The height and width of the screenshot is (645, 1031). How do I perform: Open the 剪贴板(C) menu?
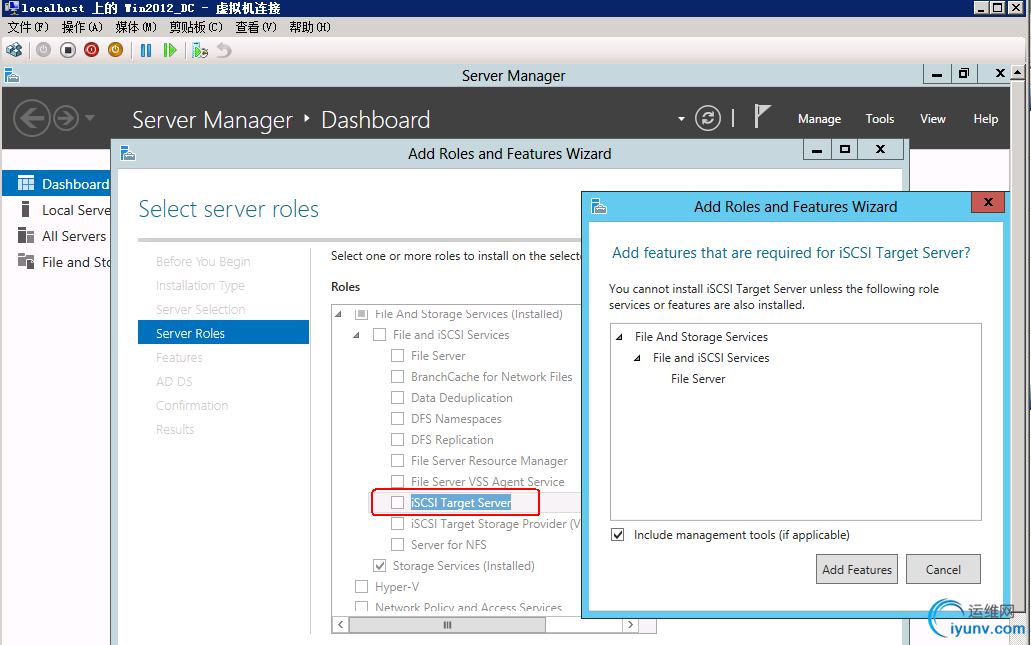196,27
